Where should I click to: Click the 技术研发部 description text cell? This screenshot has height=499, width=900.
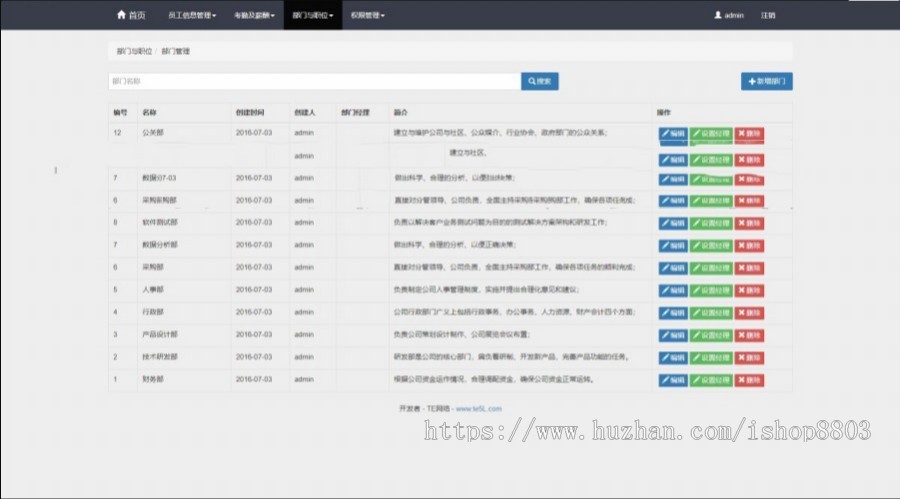tap(511, 357)
